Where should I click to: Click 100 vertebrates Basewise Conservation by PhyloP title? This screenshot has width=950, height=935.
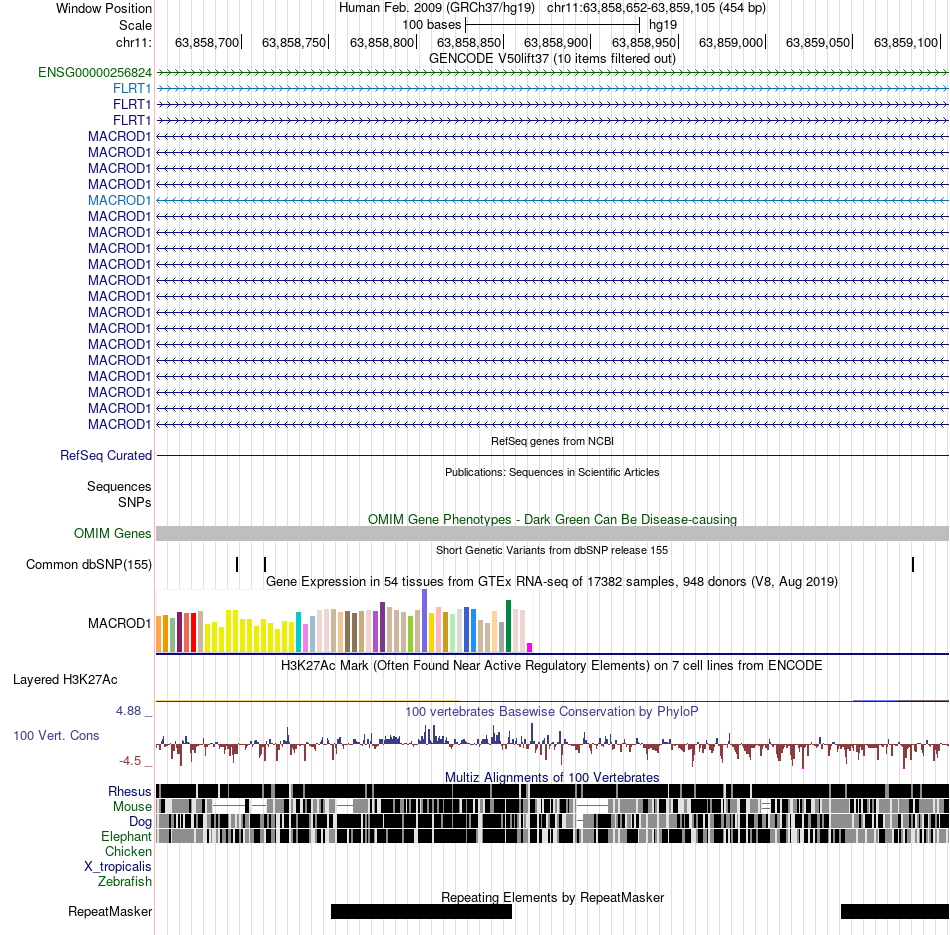(552, 712)
